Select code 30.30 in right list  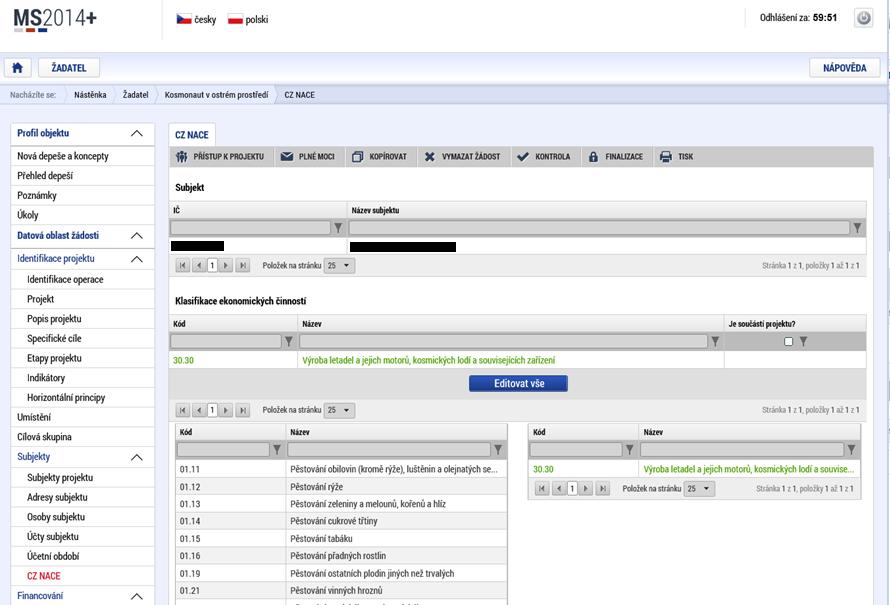pyautogui.click(x=543, y=469)
